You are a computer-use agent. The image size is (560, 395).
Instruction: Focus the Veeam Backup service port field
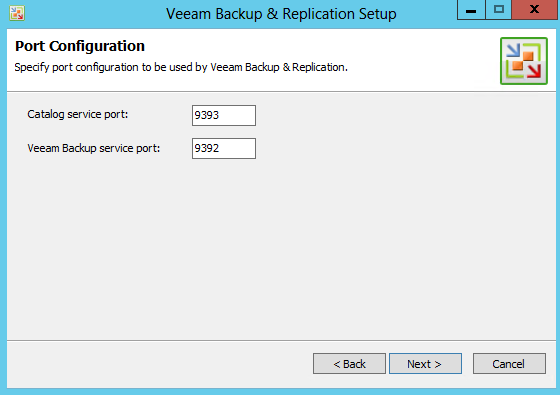pos(224,148)
